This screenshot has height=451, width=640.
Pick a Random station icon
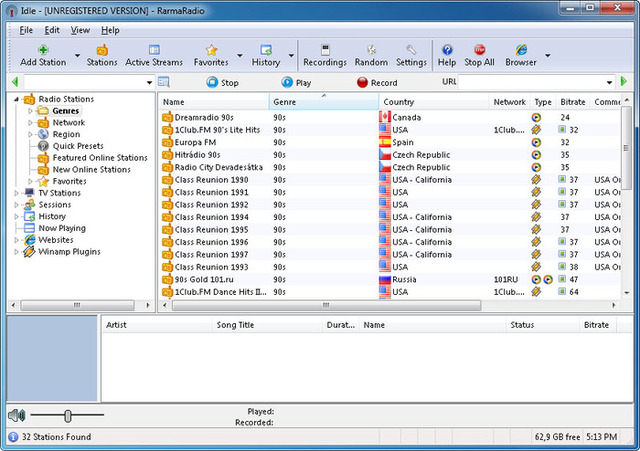click(x=371, y=50)
